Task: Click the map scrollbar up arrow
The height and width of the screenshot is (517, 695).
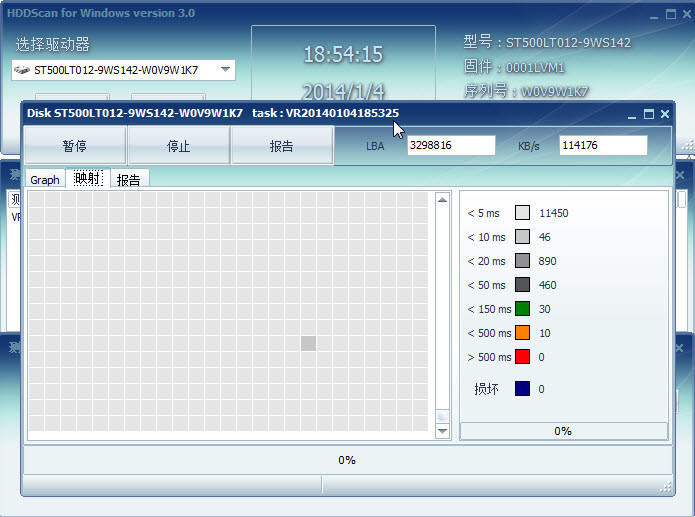Action: (x=442, y=200)
